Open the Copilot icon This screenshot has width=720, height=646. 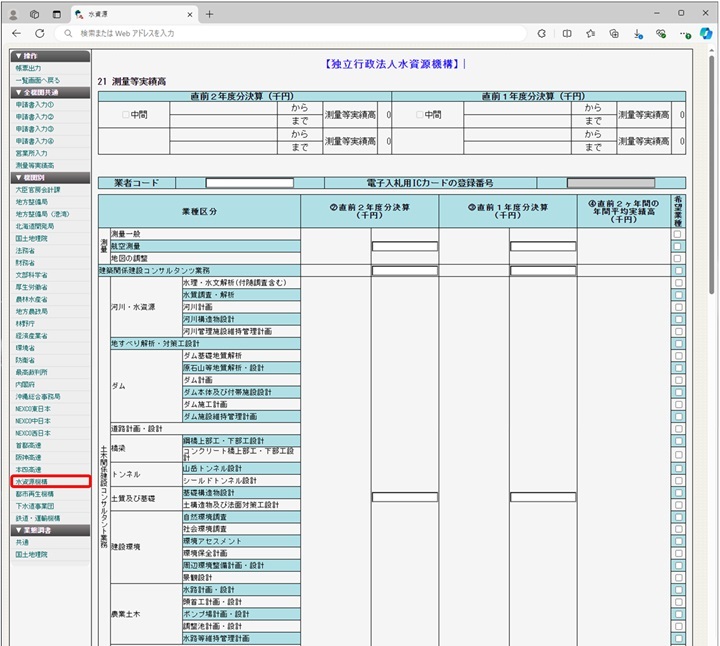(x=706, y=34)
